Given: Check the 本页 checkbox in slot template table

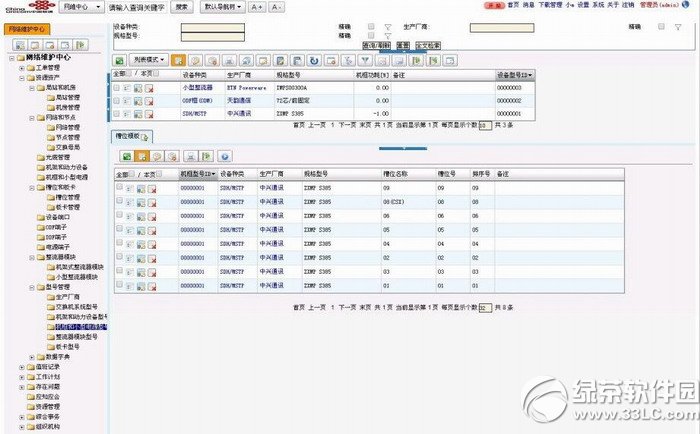Looking at the screenshot, I should [159, 174].
